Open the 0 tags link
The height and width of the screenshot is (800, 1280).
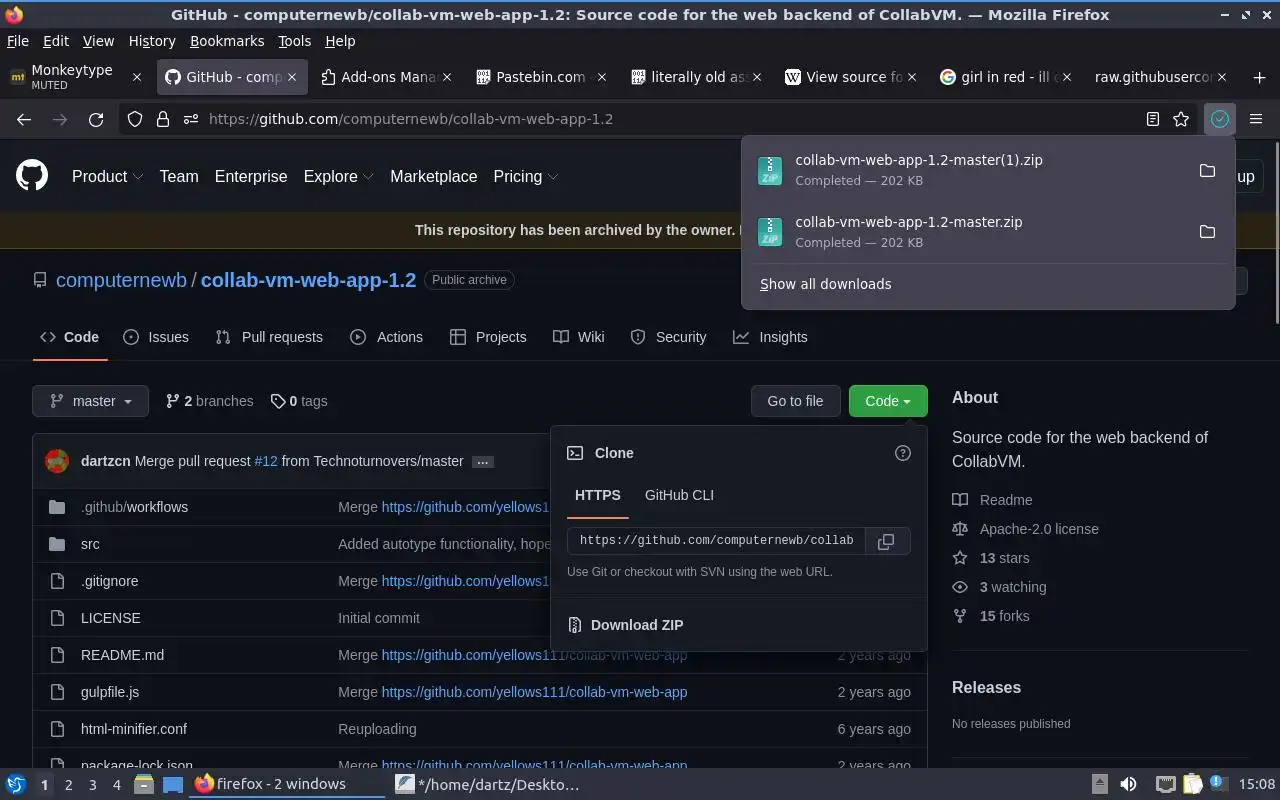(x=299, y=401)
